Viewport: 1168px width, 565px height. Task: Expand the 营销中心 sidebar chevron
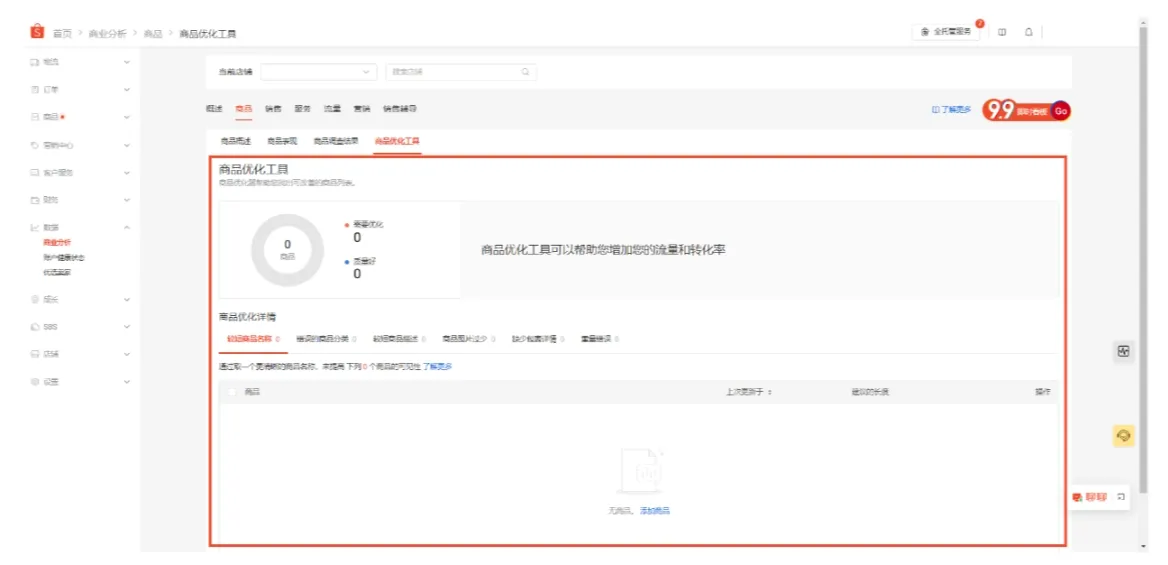(127, 145)
